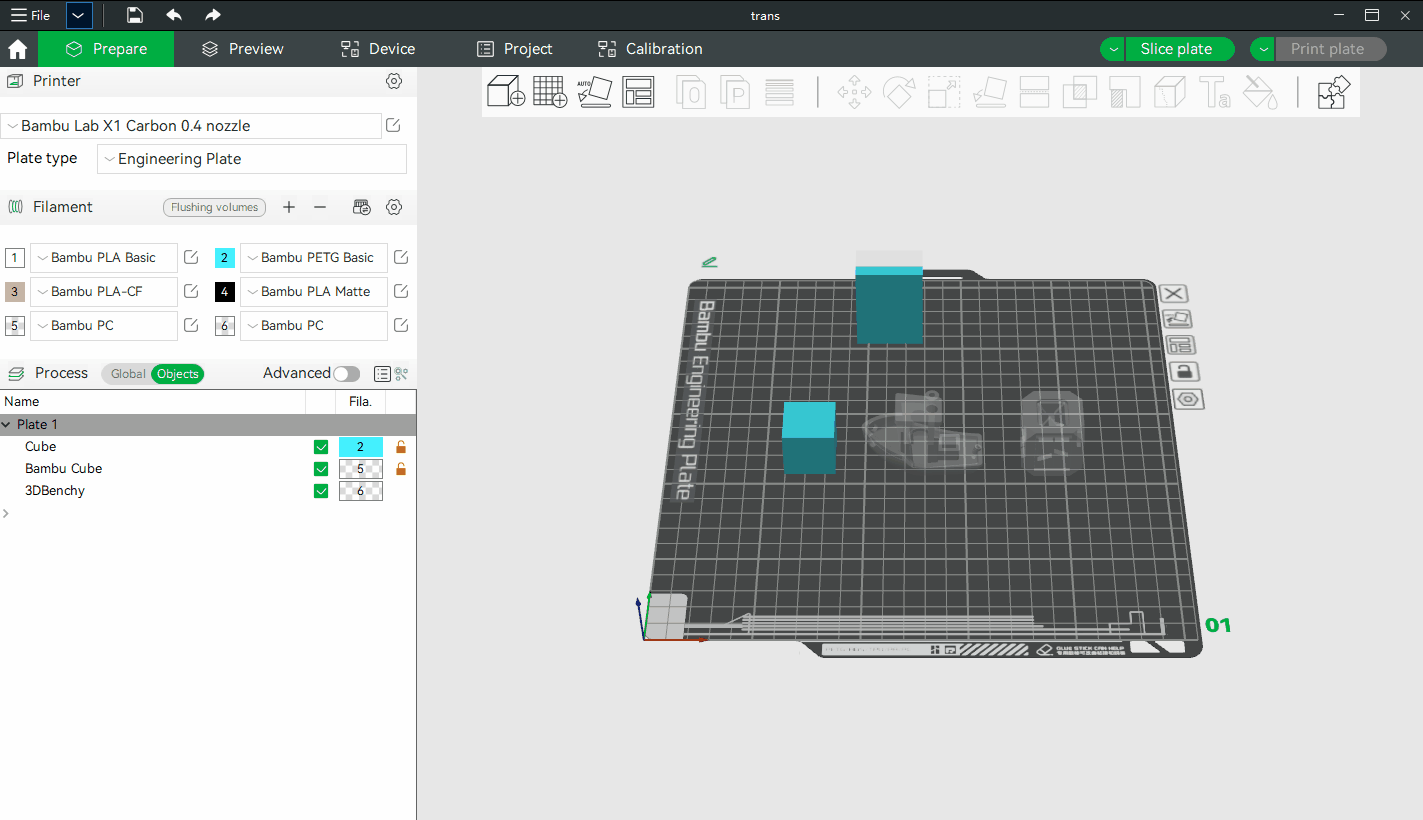Redo the last action
Image resolution: width=1423 pixels, height=820 pixels.
click(x=212, y=15)
